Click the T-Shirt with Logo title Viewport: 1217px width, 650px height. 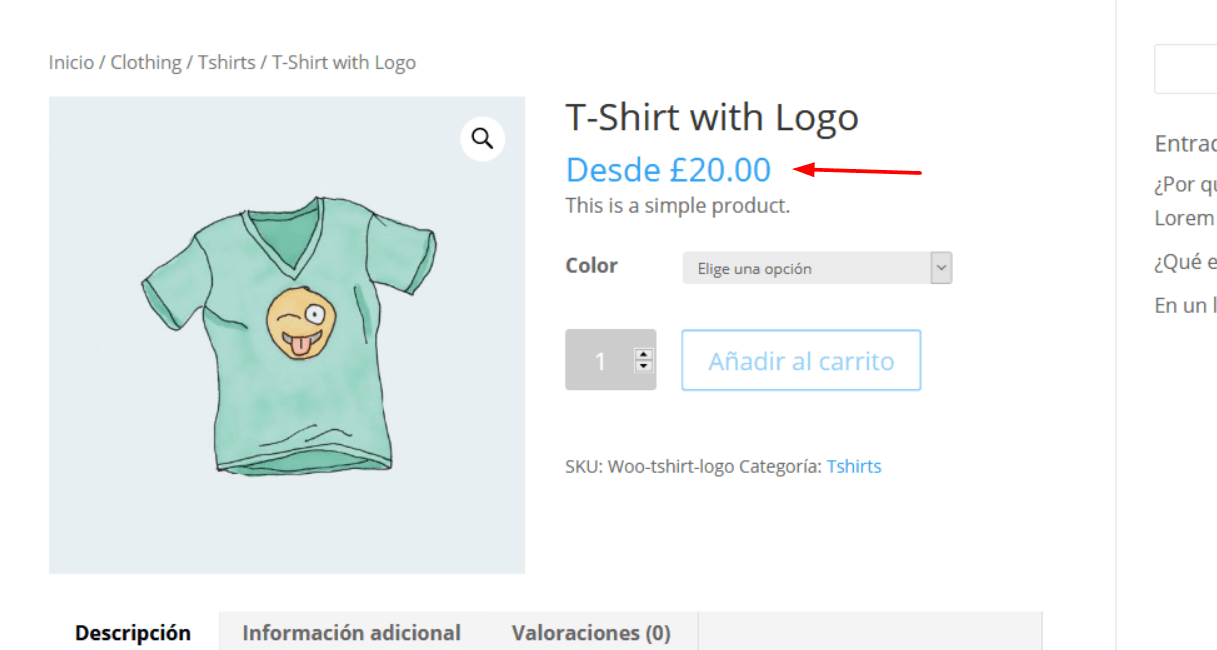[x=712, y=117]
